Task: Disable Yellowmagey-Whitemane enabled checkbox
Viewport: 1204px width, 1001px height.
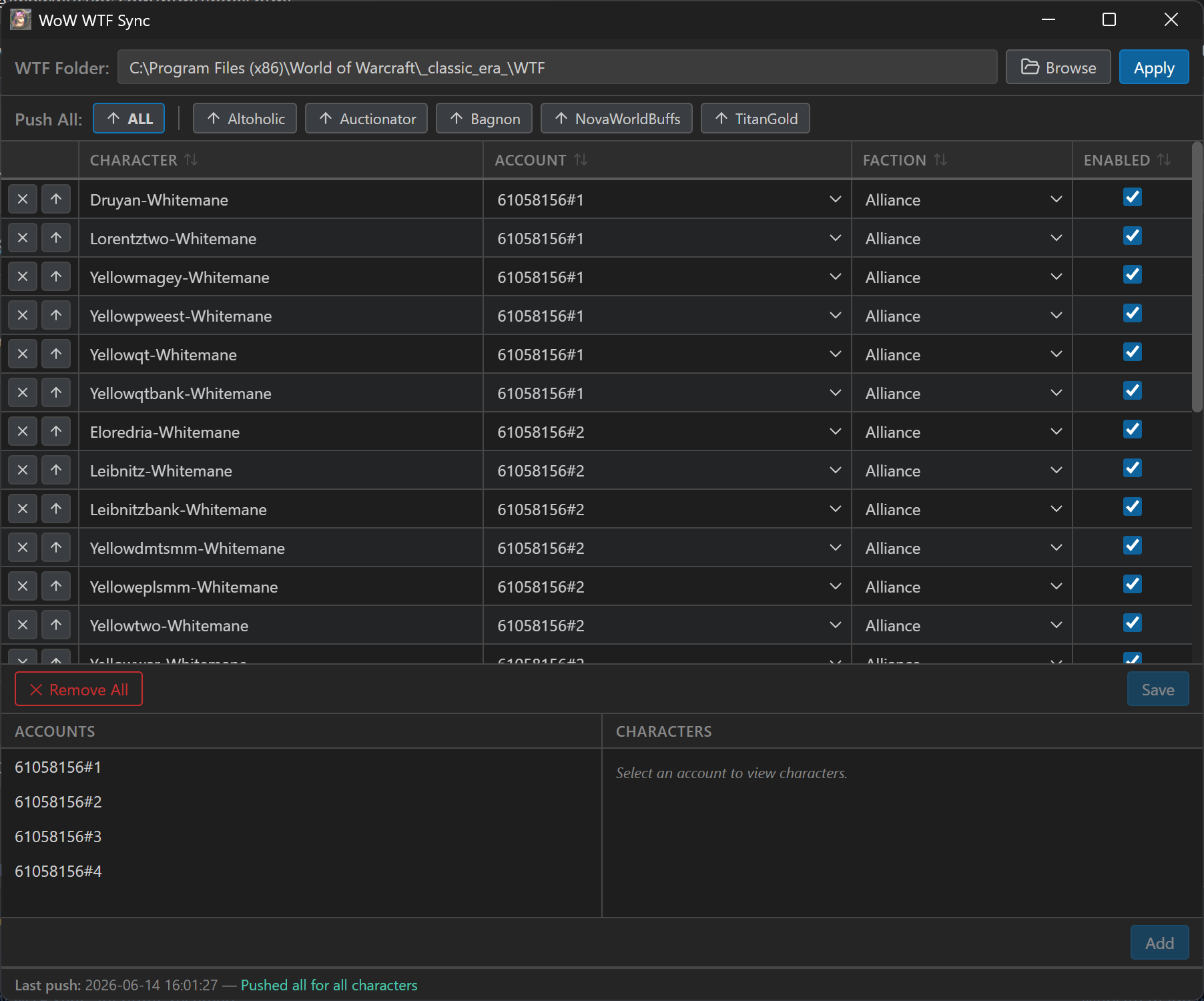Action: pyautogui.click(x=1133, y=274)
